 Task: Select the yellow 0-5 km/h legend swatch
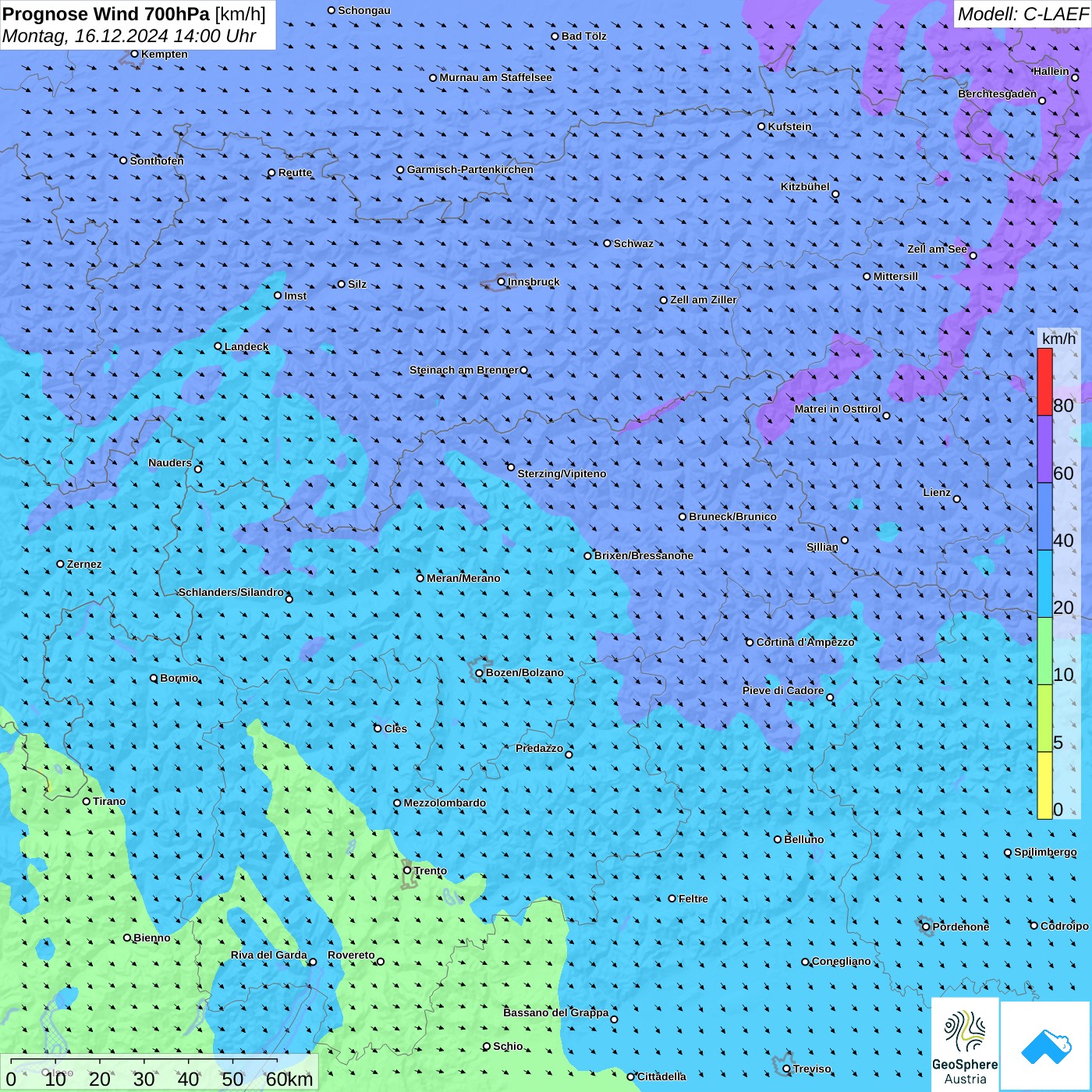(1044, 785)
